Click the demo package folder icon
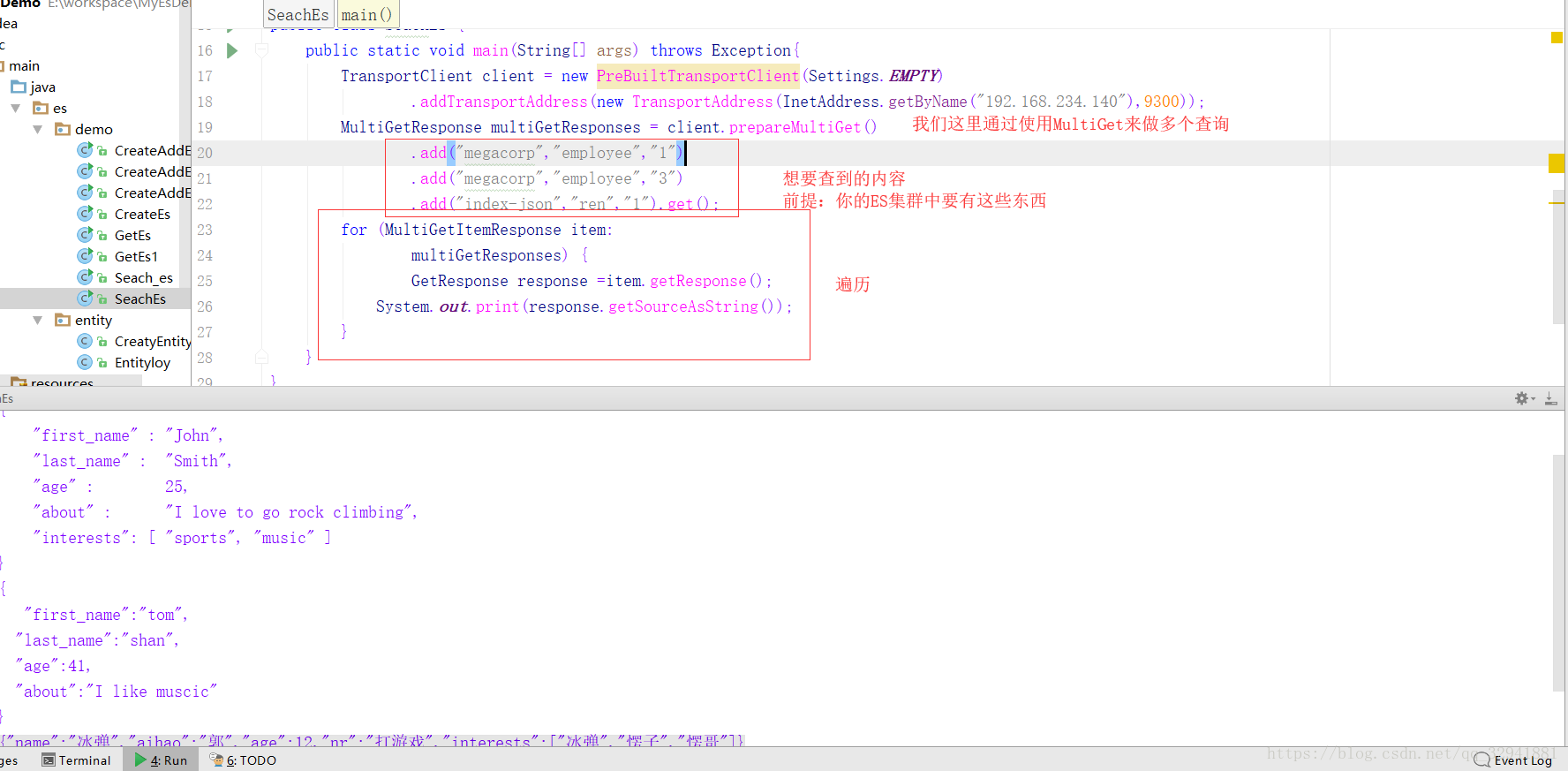The width and height of the screenshot is (1568, 771). coord(63,129)
